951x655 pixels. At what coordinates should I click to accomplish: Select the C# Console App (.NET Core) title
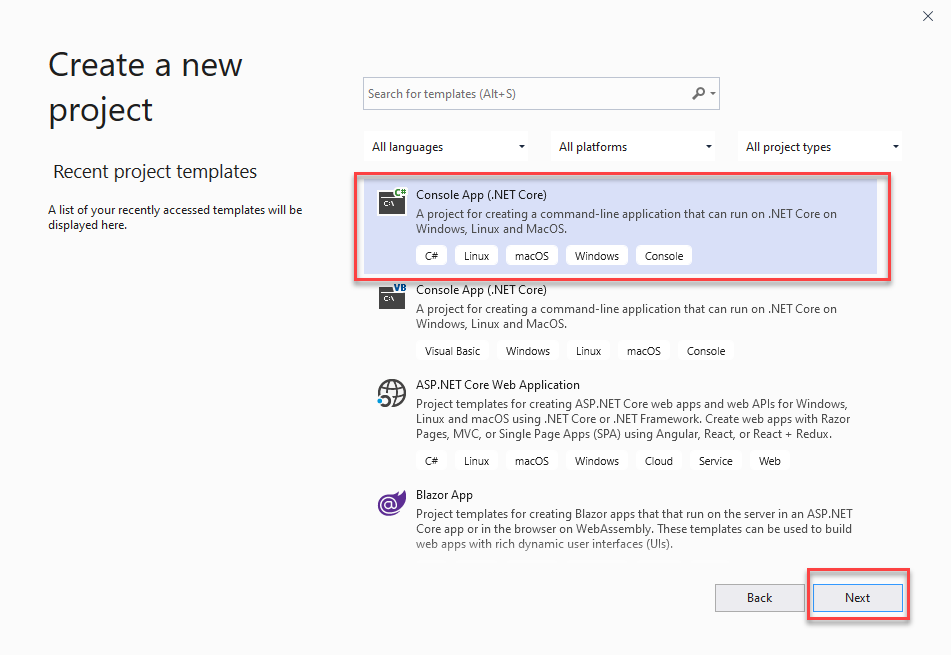(481, 195)
